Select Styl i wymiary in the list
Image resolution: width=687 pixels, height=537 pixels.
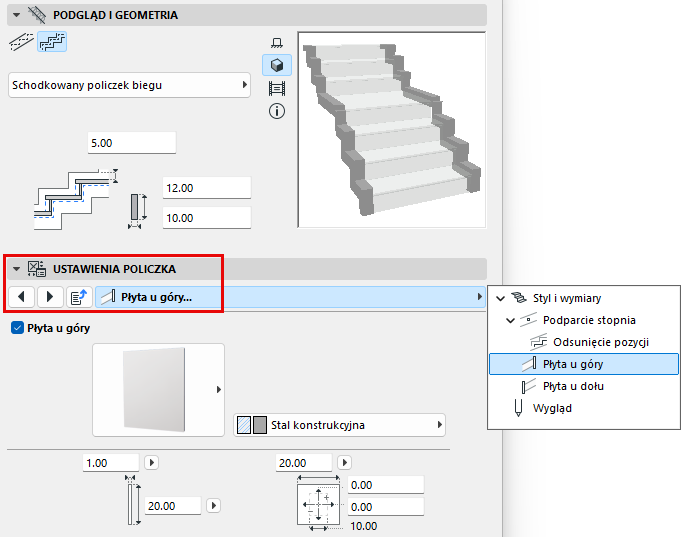tap(567, 298)
